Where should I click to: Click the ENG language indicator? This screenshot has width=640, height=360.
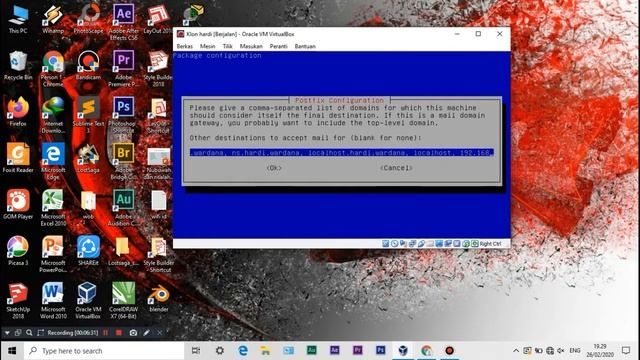[575, 351]
